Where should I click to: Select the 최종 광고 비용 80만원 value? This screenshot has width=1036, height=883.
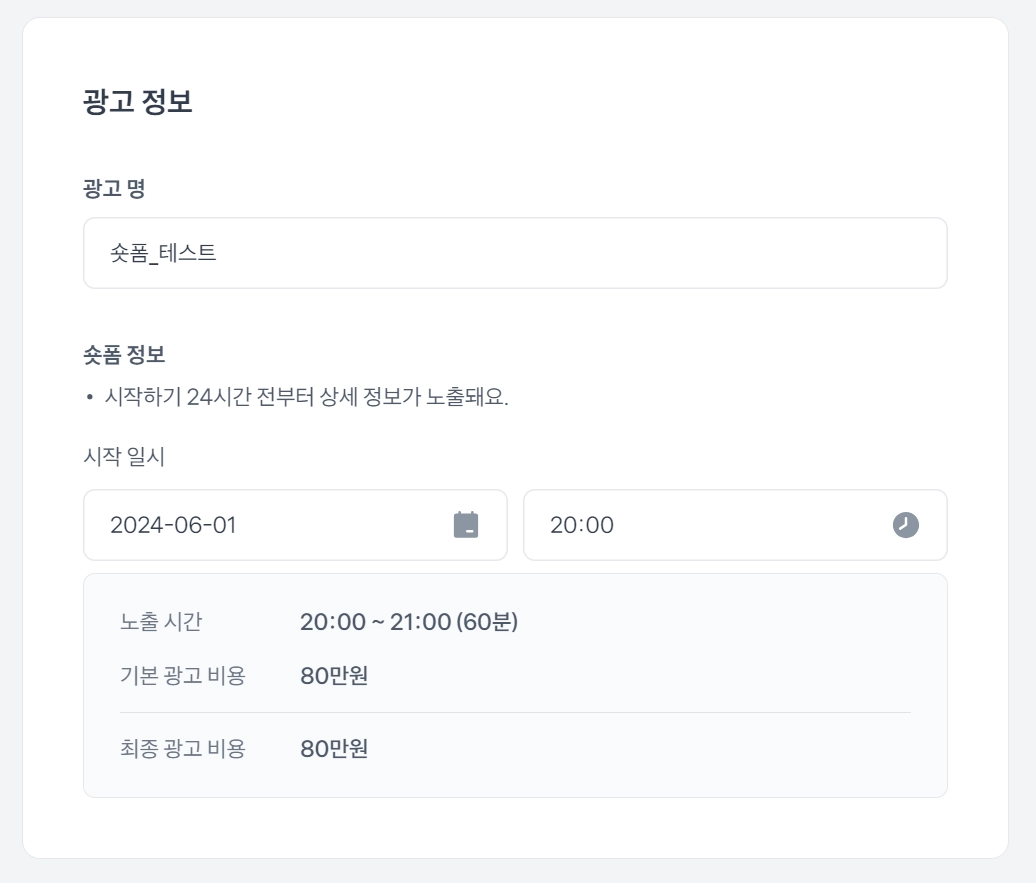tap(334, 748)
